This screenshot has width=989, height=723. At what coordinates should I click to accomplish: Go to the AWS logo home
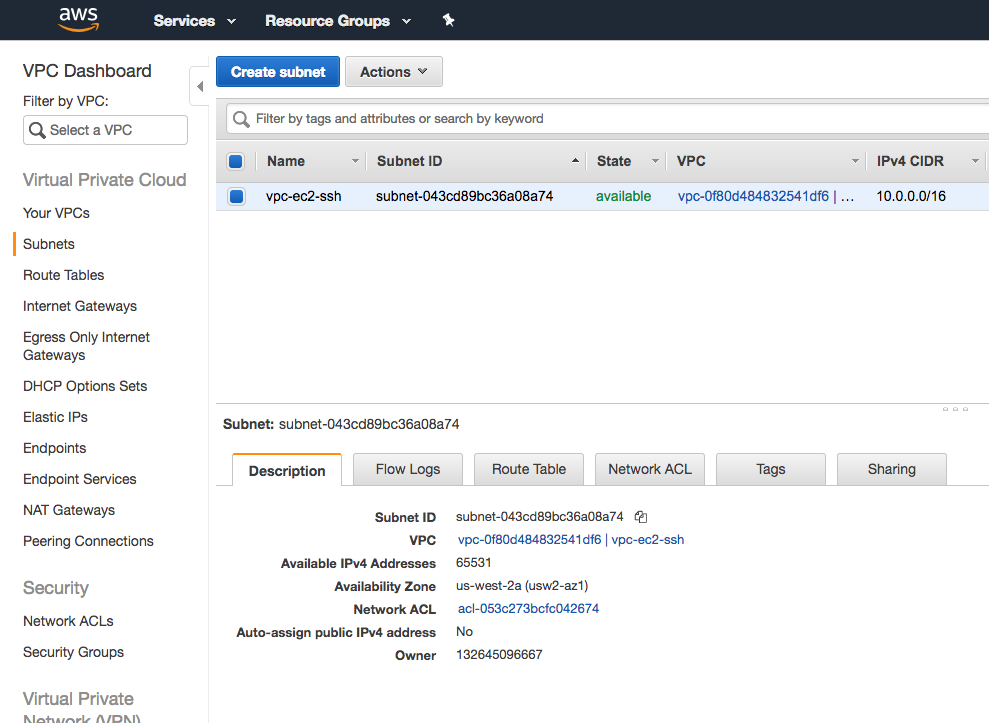79,19
